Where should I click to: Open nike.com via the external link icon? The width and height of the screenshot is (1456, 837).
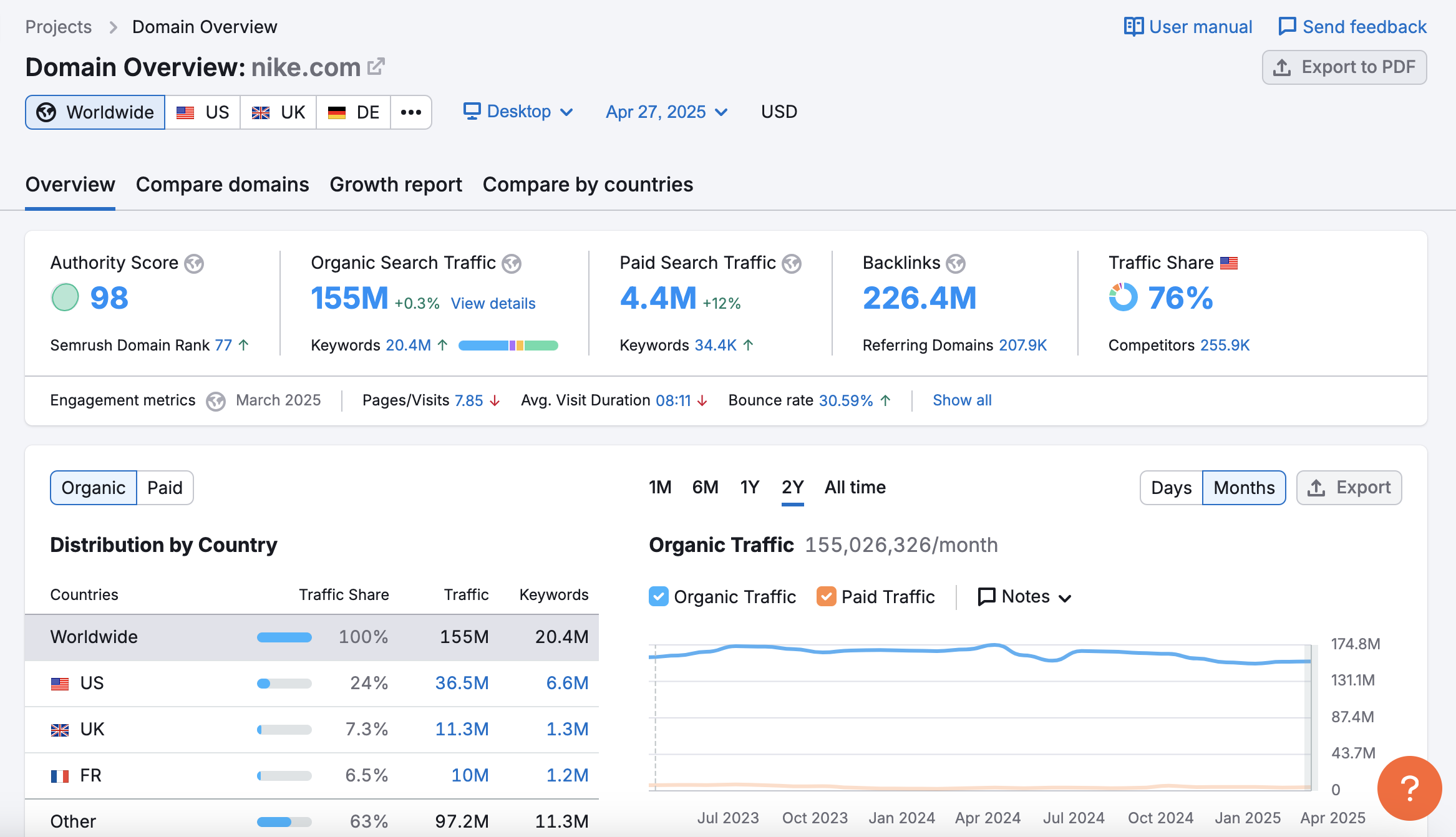pyautogui.click(x=376, y=66)
